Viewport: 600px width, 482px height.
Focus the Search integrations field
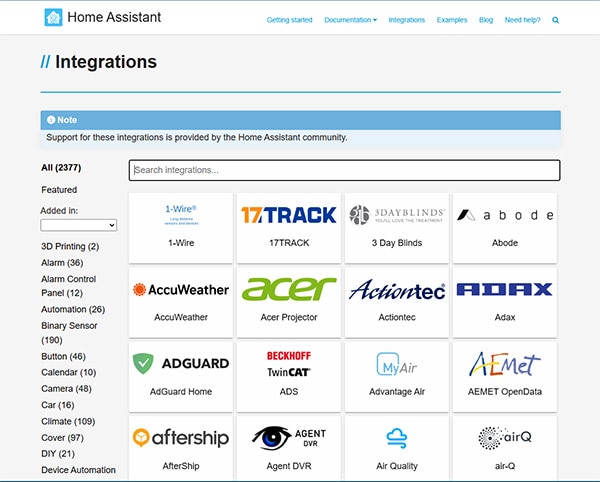point(344,170)
